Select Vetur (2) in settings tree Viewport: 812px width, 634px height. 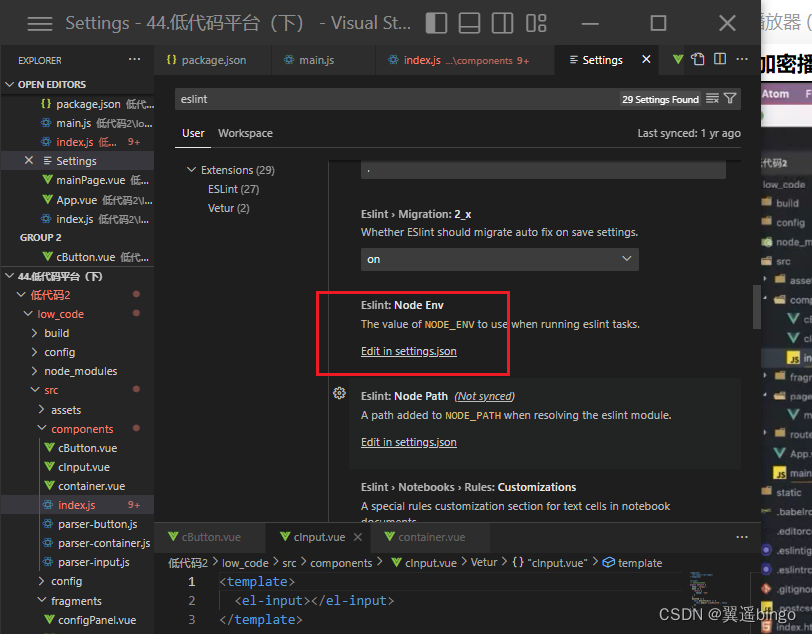(x=228, y=208)
